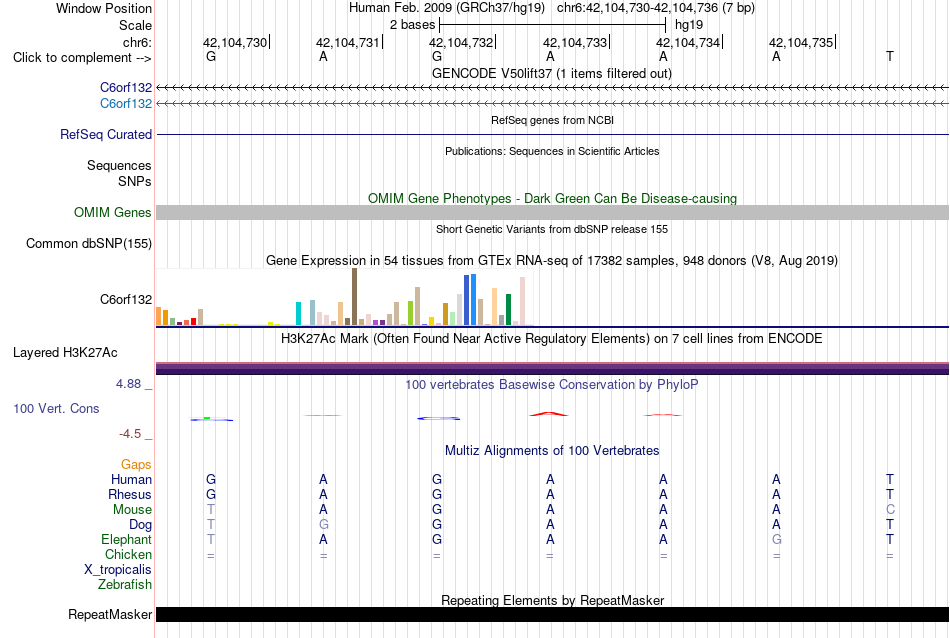Image resolution: width=950 pixels, height=638 pixels.
Task: Click the OMIM Genes track label
Action: pyautogui.click(x=112, y=213)
